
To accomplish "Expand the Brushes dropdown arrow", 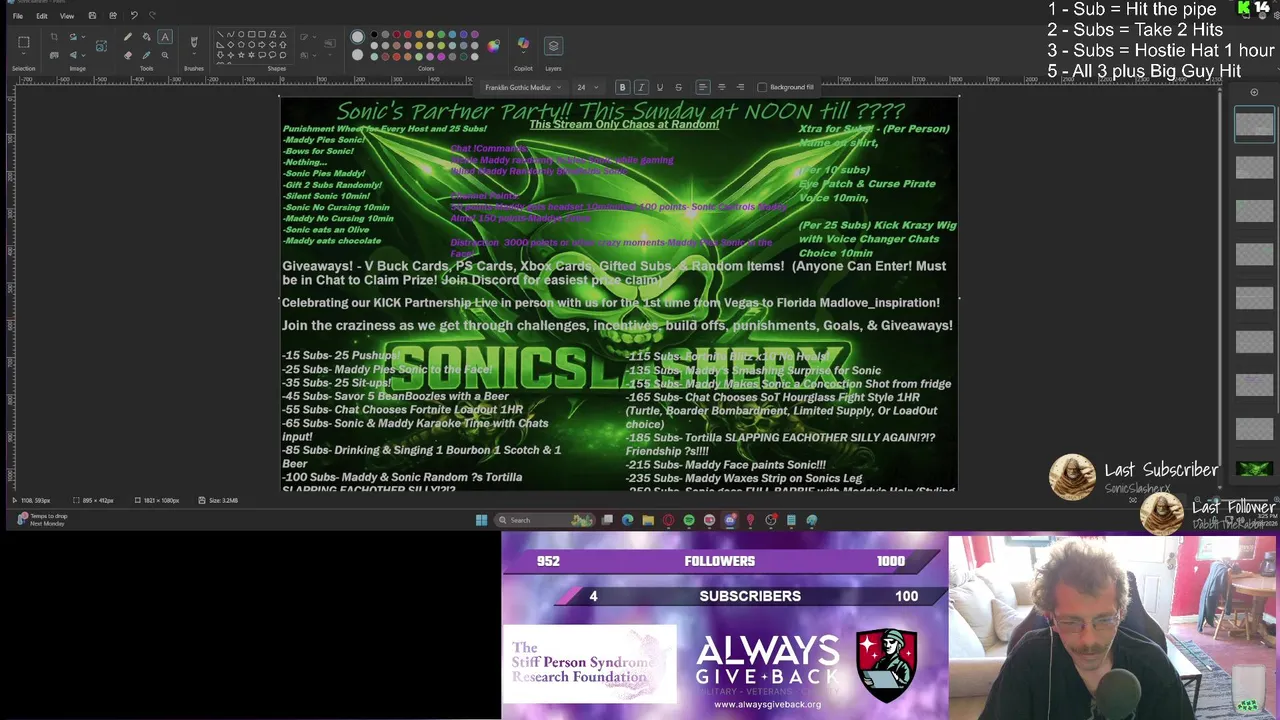I will (x=194, y=53).
